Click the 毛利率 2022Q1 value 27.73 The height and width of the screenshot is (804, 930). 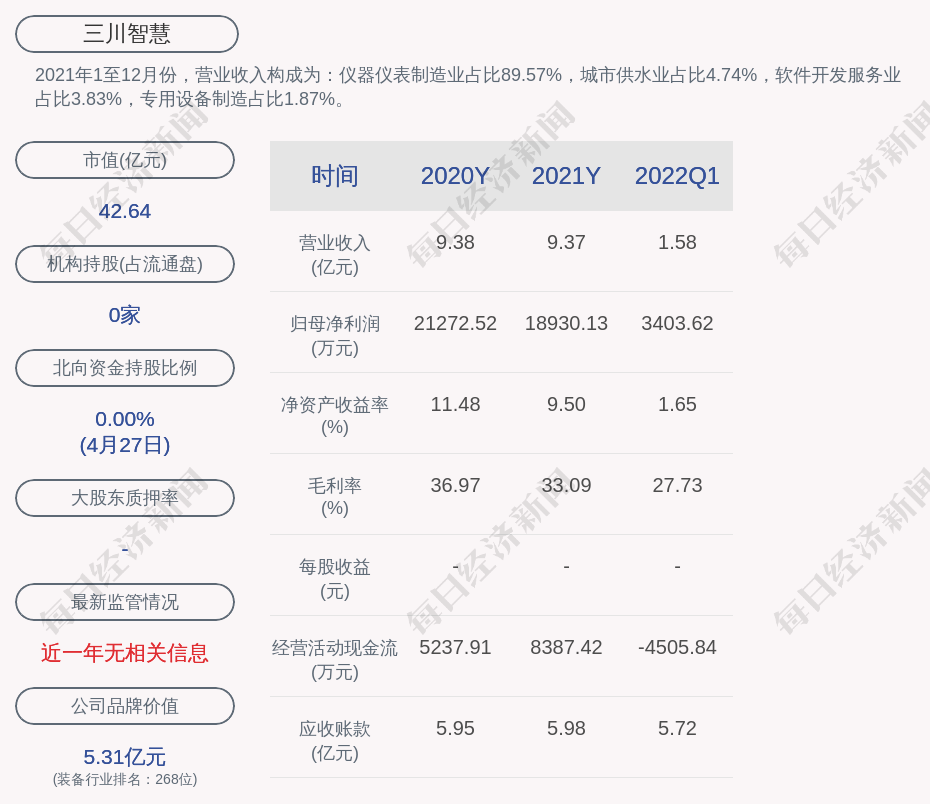click(x=677, y=486)
